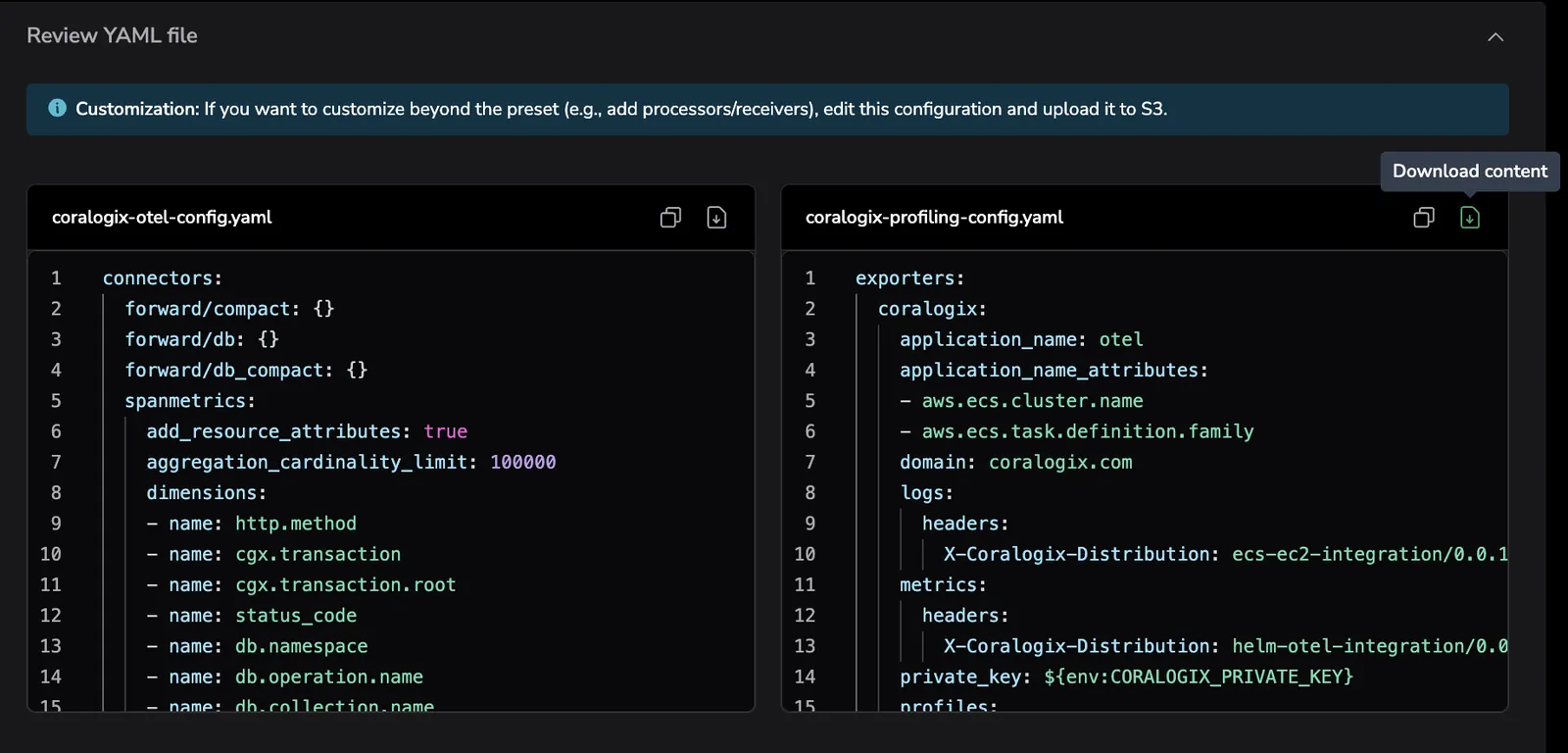Click the 'name: db.namespace' entry
Screen dimensions: 1568x753
[x=258, y=646]
